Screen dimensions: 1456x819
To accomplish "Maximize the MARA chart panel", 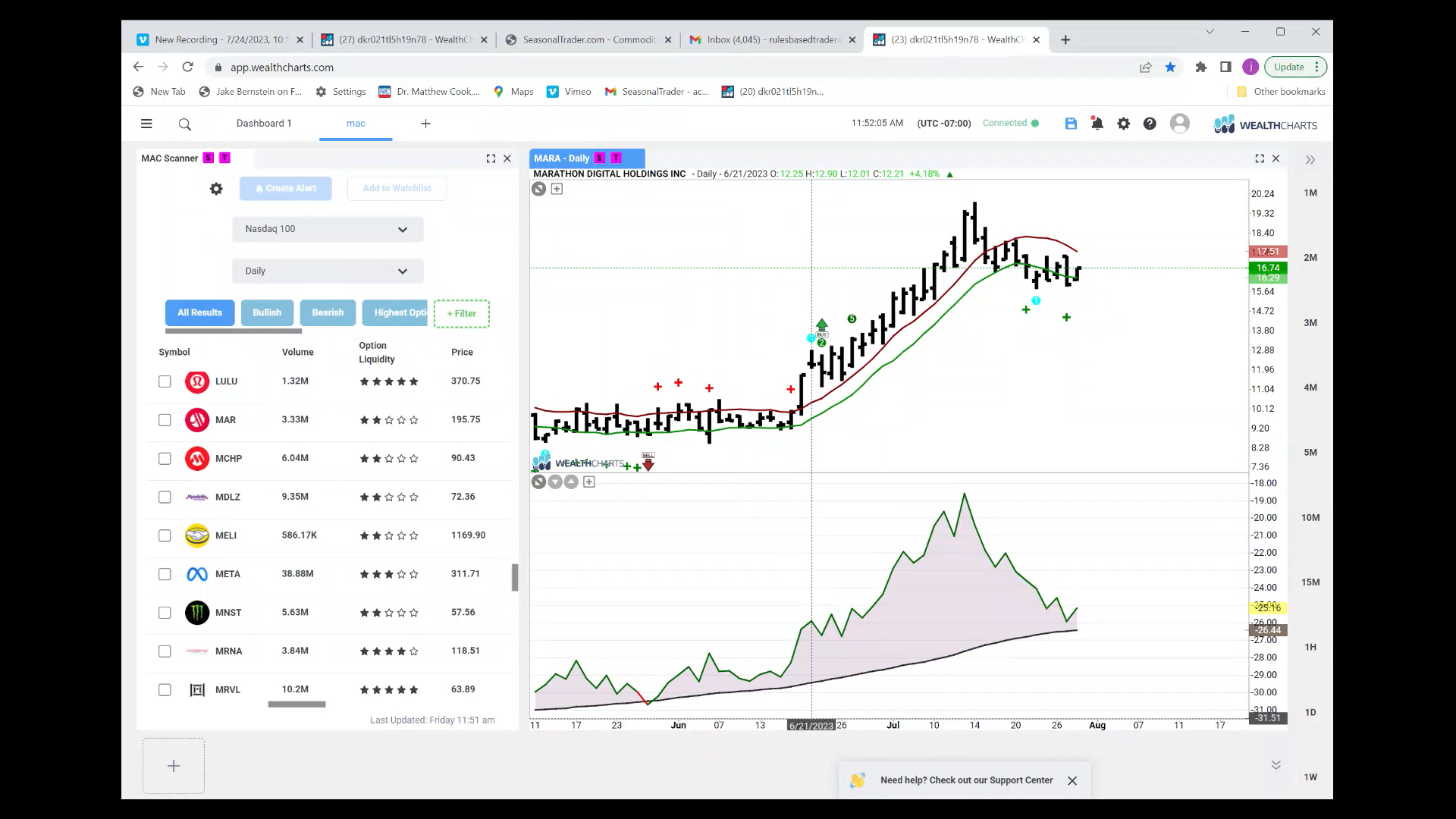I will pos(1260,158).
